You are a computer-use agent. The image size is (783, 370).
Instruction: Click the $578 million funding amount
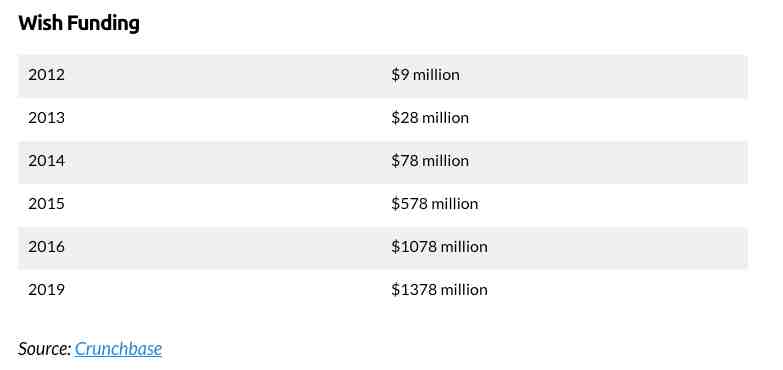click(434, 204)
